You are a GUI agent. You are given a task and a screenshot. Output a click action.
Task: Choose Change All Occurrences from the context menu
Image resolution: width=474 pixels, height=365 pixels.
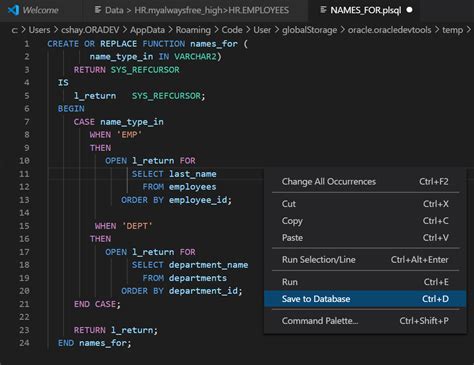(x=365, y=182)
